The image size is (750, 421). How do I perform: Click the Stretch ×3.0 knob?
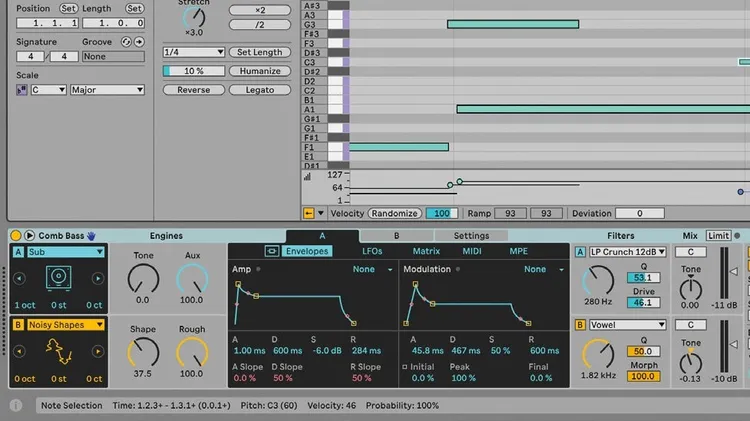coord(194,18)
